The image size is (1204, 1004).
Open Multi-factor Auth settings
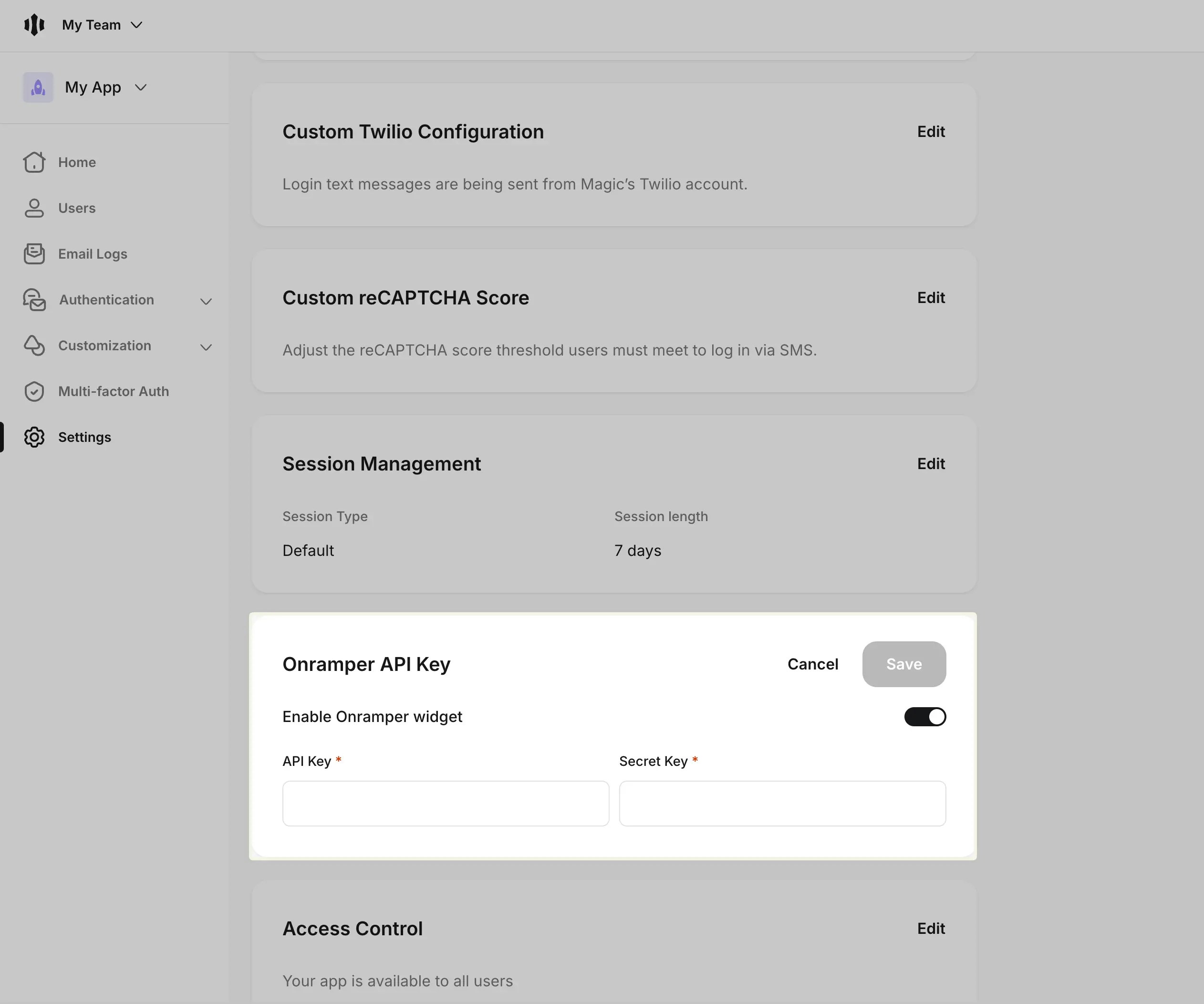coord(114,391)
